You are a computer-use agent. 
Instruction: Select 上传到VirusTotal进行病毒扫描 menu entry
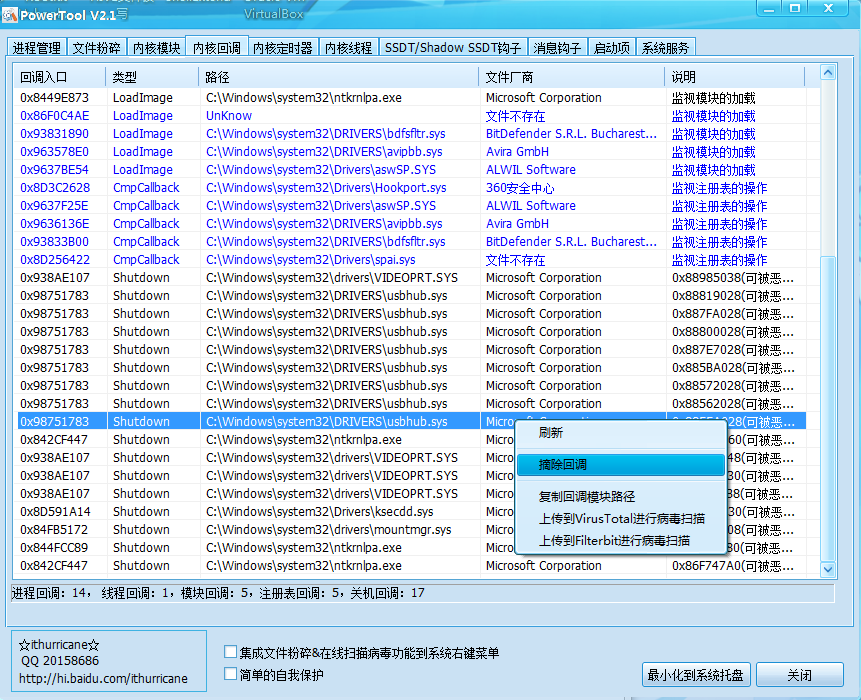tap(620, 519)
